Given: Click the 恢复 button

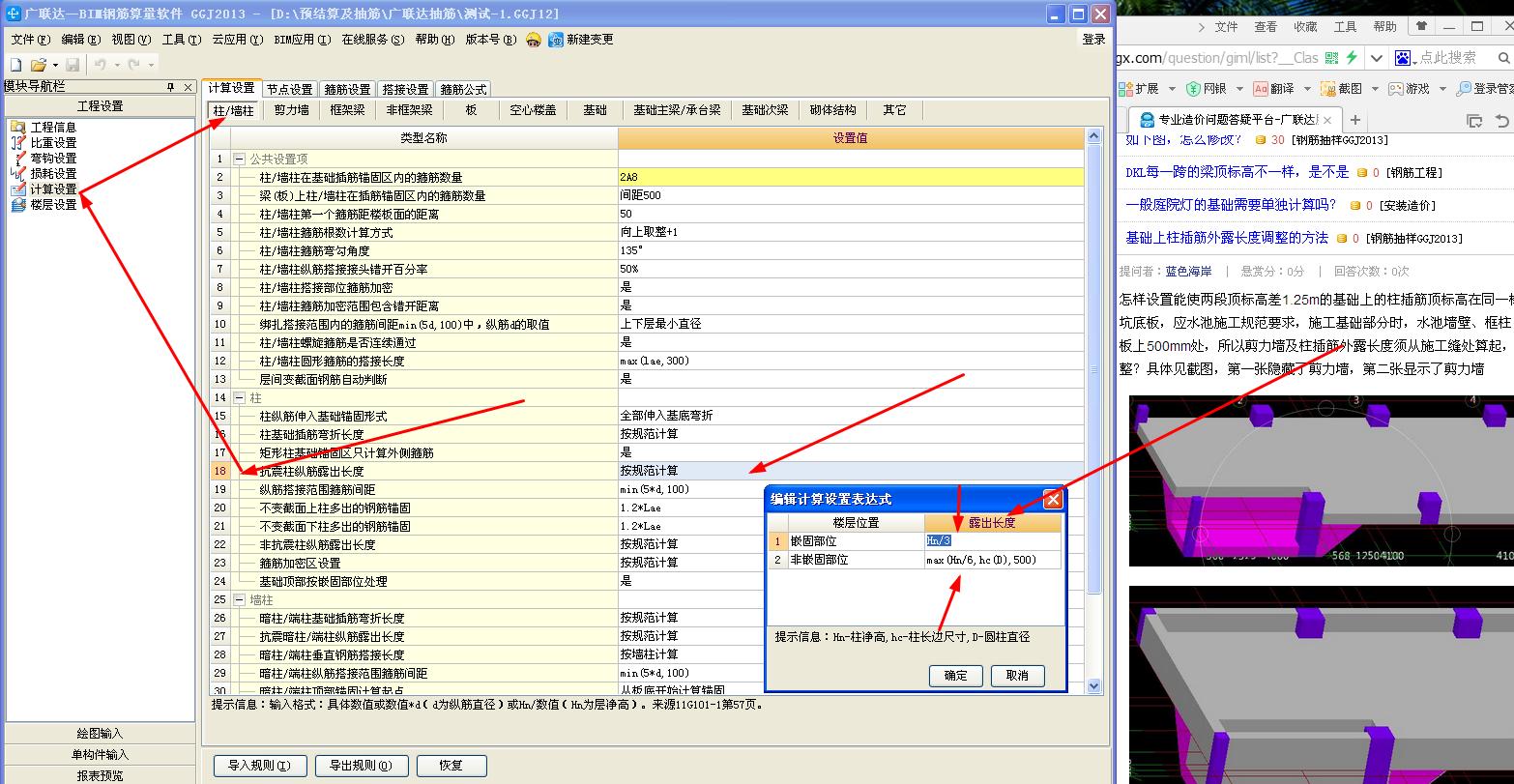Looking at the screenshot, I should (x=451, y=766).
